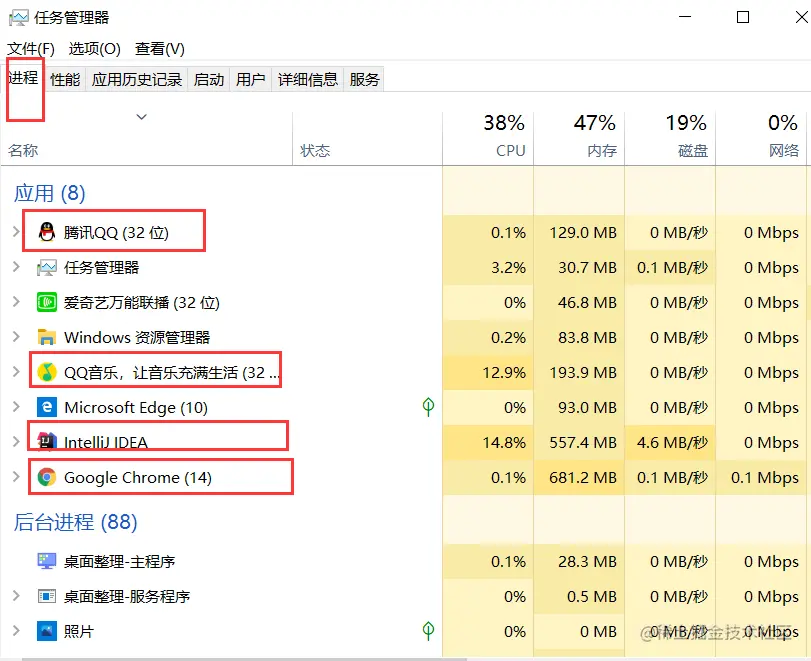Screen dimensions: 811x661
Task: Sort by the 网络 column header
Action: (761, 139)
